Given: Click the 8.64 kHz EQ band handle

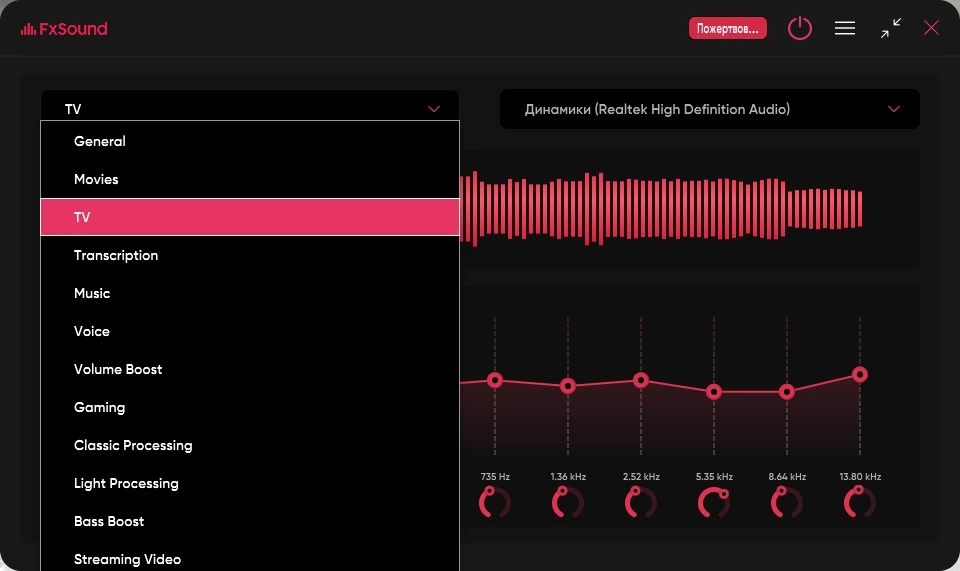Looking at the screenshot, I should [x=787, y=392].
